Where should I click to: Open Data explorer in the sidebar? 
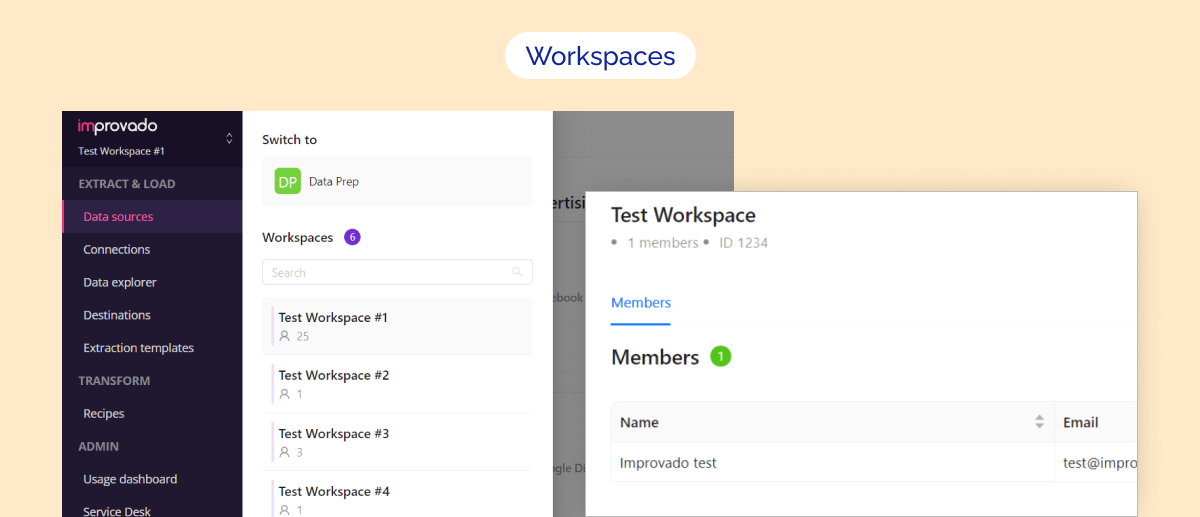[x=120, y=282]
